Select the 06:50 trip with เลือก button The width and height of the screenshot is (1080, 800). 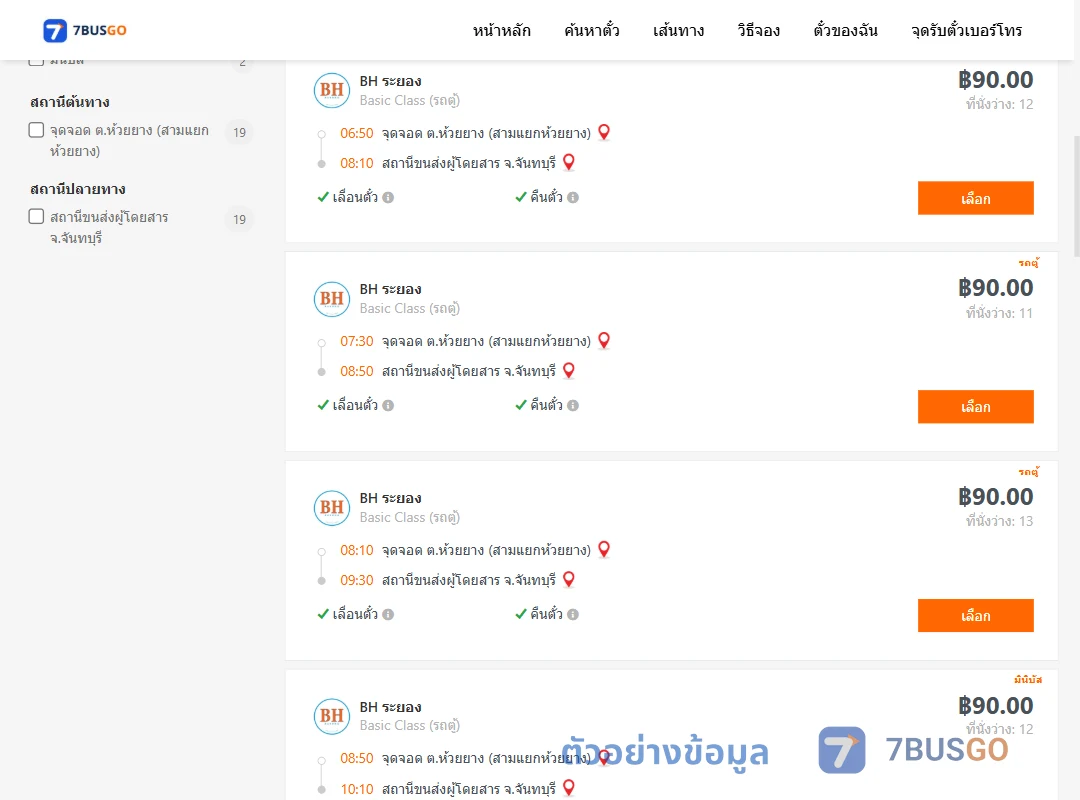[x=975, y=198]
